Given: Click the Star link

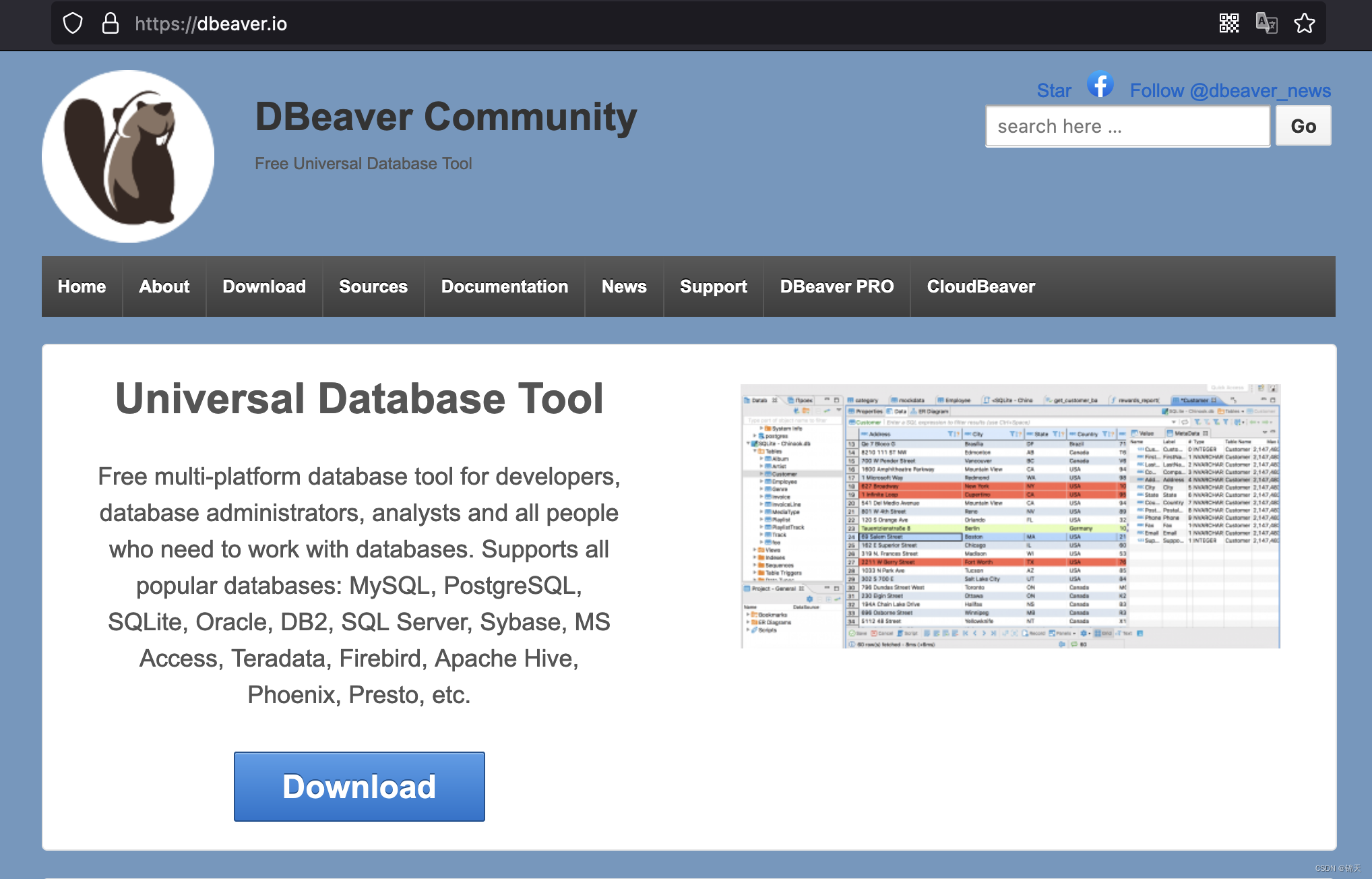Looking at the screenshot, I should [1054, 90].
